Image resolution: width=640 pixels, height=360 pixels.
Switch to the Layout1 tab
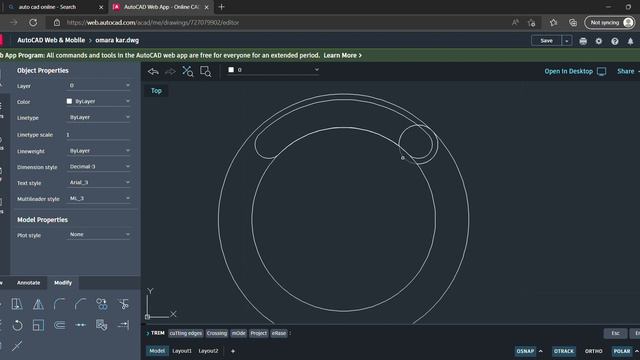coord(182,351)
